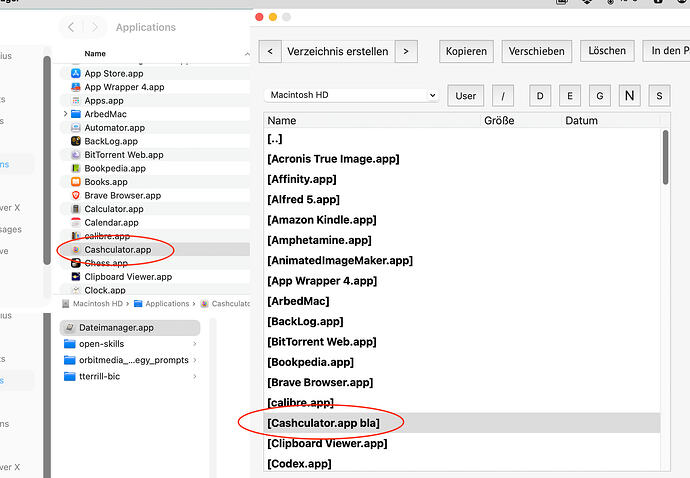Viewport: 690px width, 478px height.
Task: Select [AnimatedImageMaker.app] in the list
Action: pyautogui.click(x=462, y=261)
